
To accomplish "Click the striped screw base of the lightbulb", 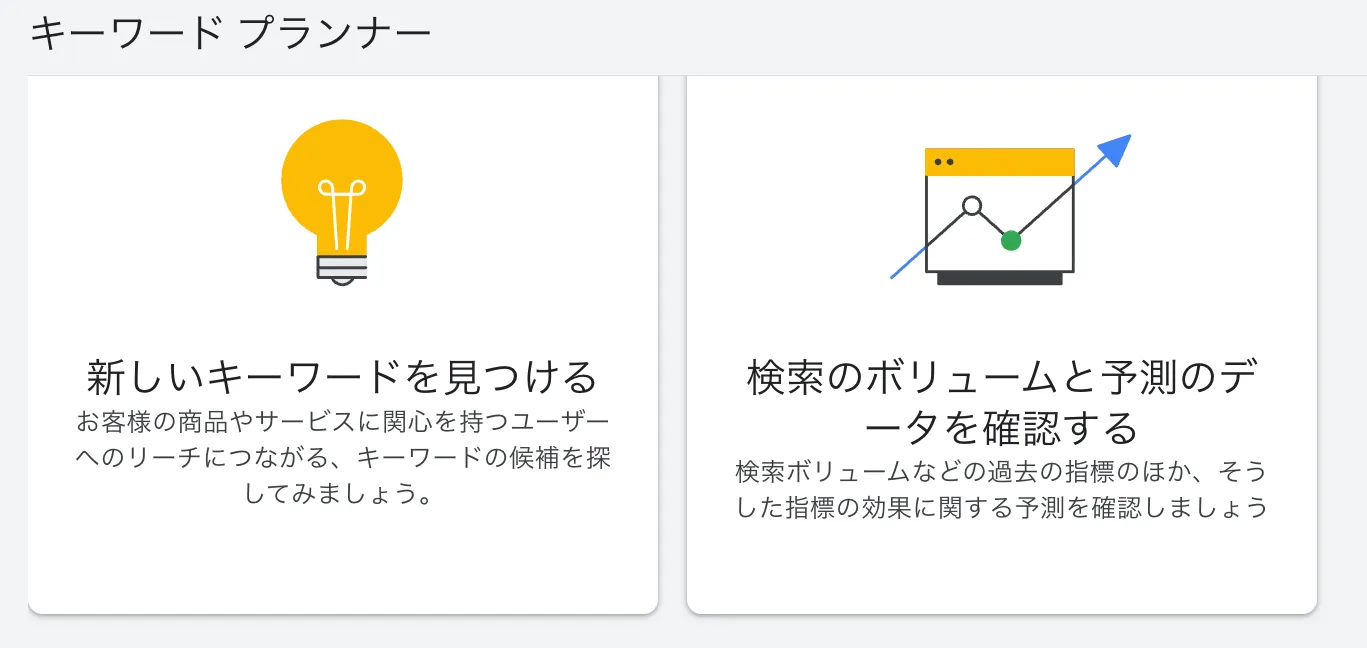I will 342,267.
